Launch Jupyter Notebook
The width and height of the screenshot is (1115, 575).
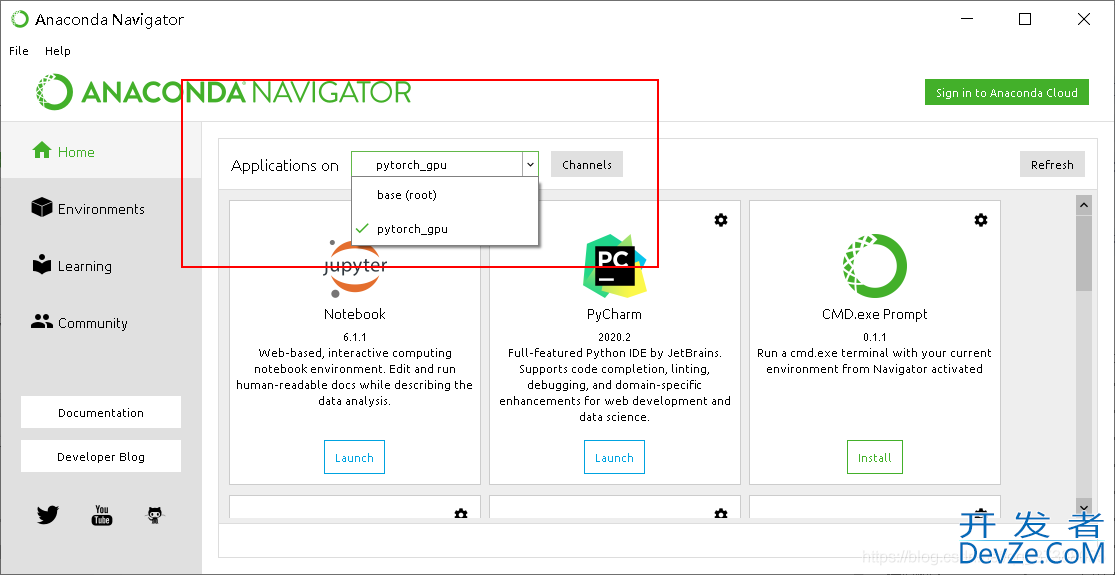point(354,458)
